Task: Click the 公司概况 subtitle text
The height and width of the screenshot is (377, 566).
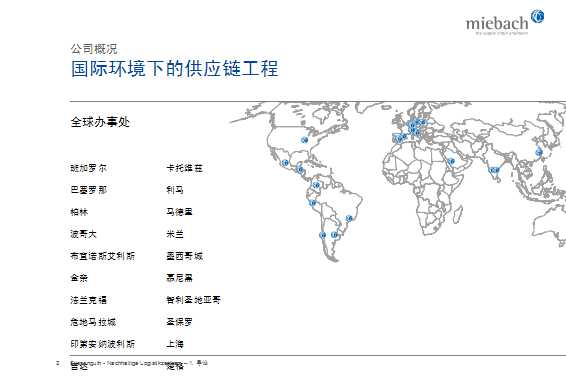Action: point(94,49)
